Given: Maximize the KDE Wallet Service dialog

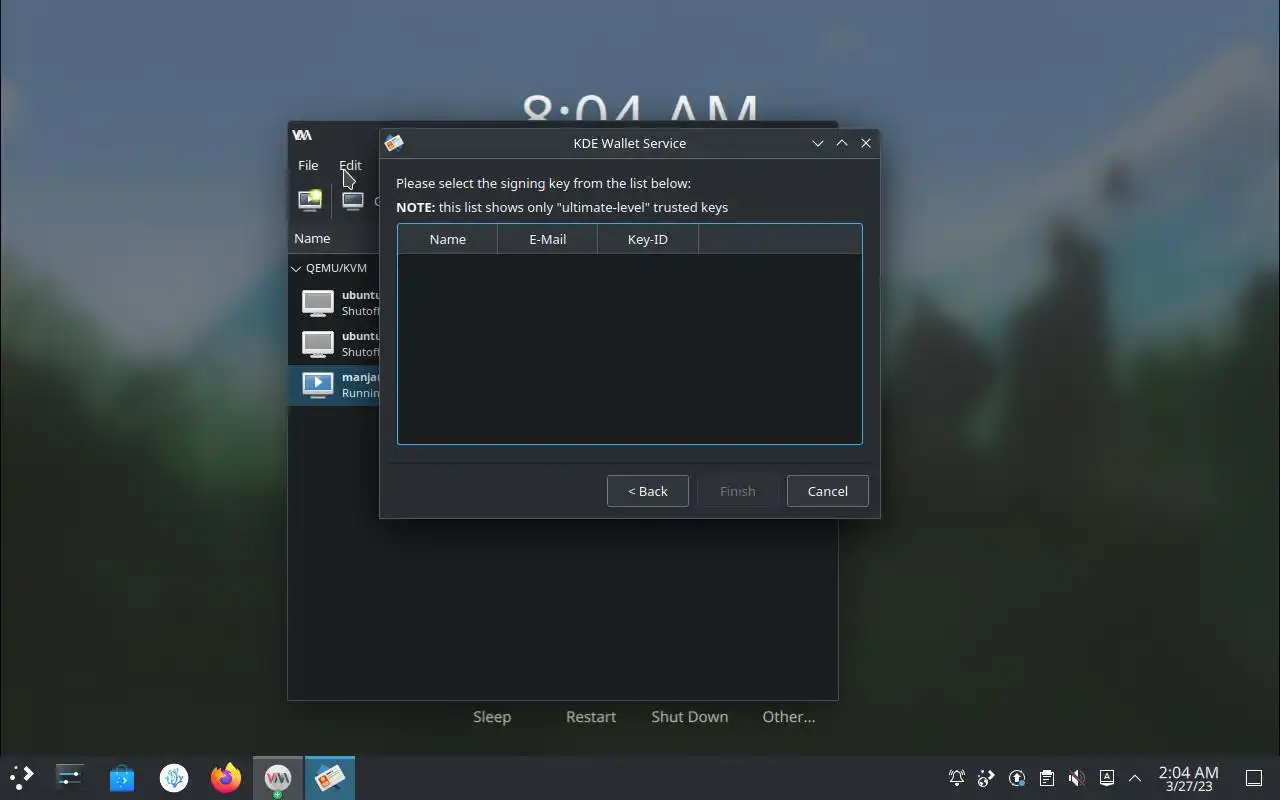Looking at the screenshot, I should point(842,143).
